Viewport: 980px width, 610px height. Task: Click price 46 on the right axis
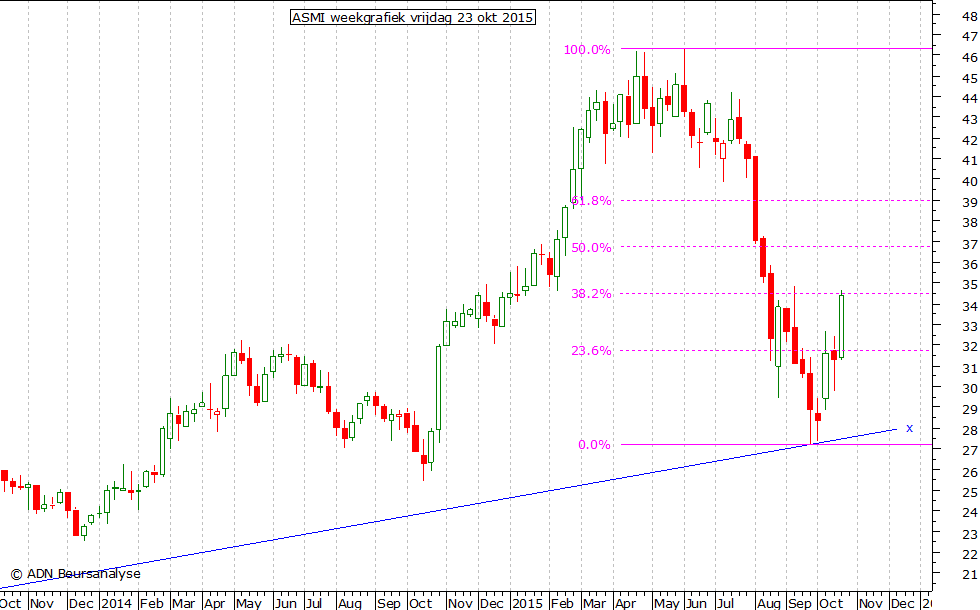969,58
